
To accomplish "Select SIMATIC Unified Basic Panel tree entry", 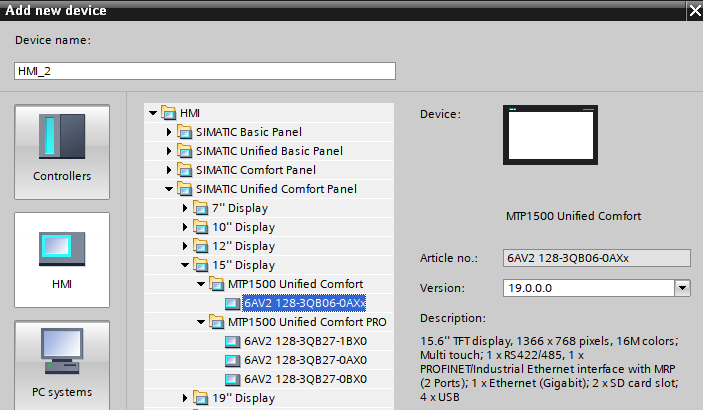I will coord(269,151).
